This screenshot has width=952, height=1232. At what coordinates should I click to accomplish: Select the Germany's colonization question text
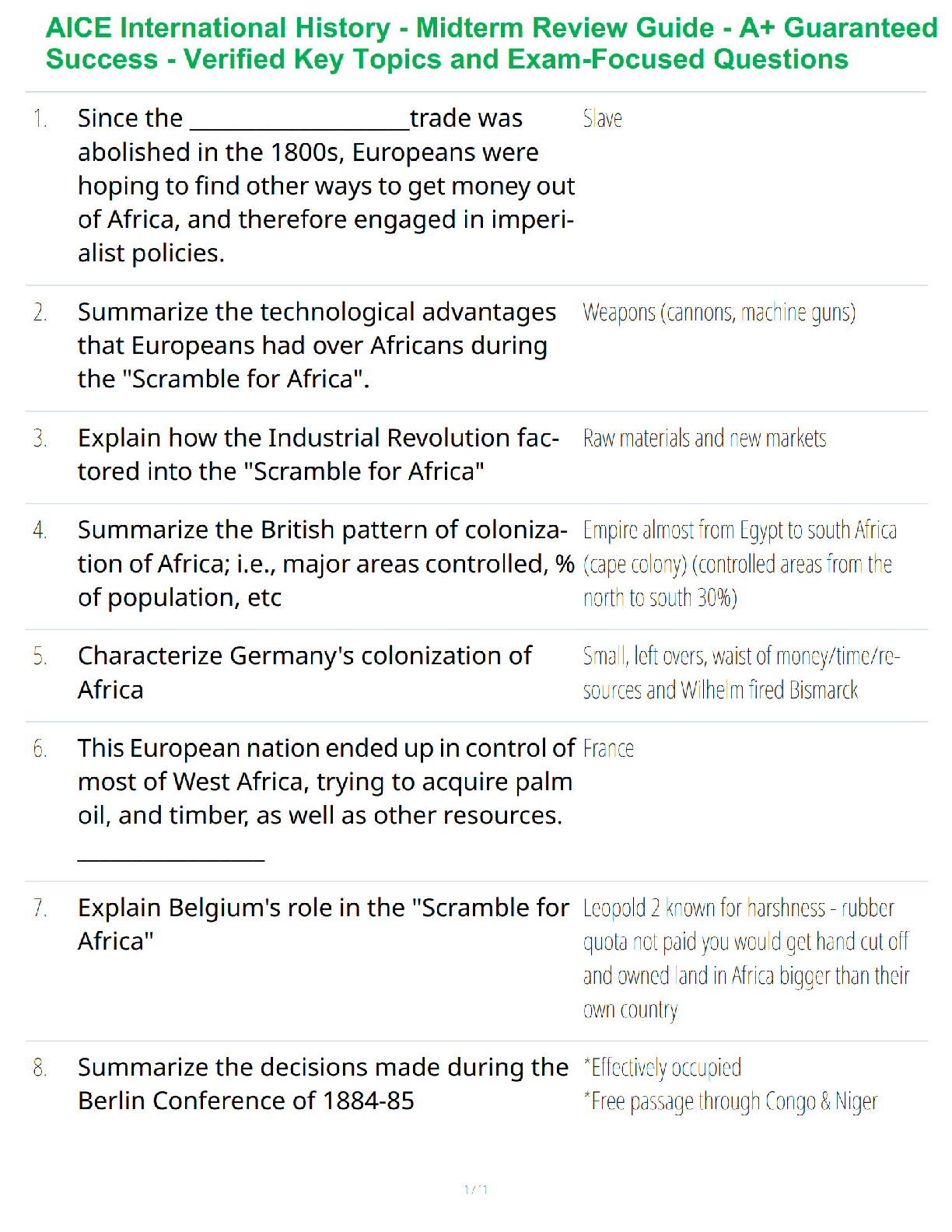pyautogui.click(x=303, y=673)
